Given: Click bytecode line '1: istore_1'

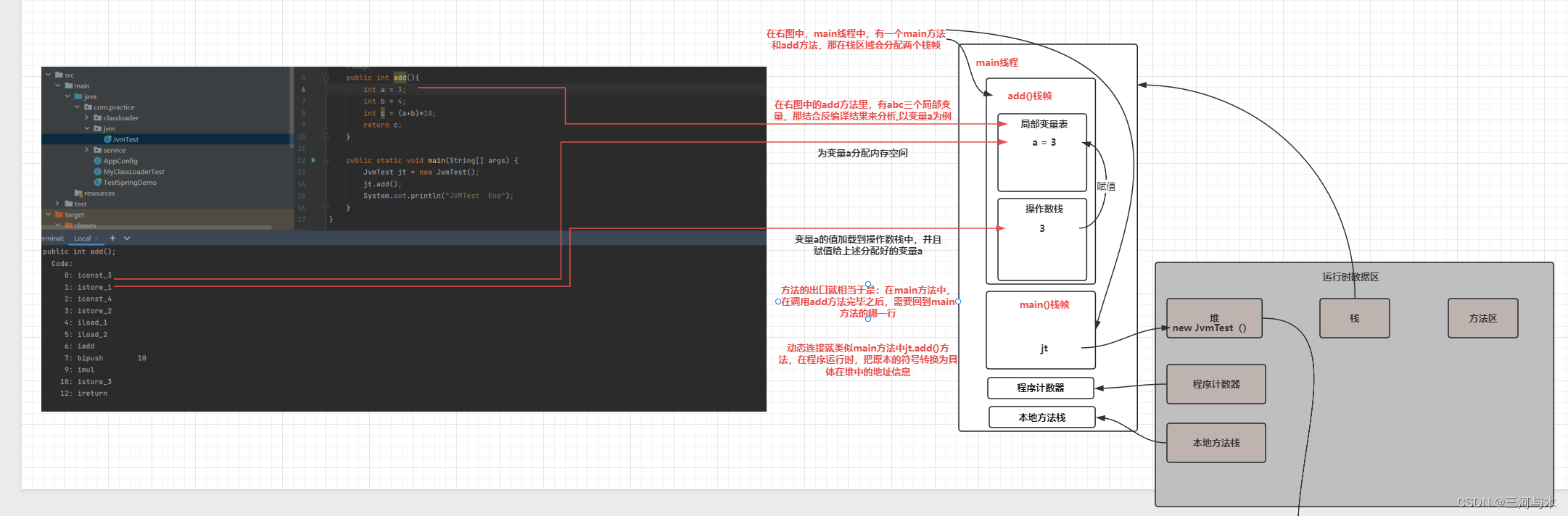Looking at the screenshot, I should click(88, 287).
